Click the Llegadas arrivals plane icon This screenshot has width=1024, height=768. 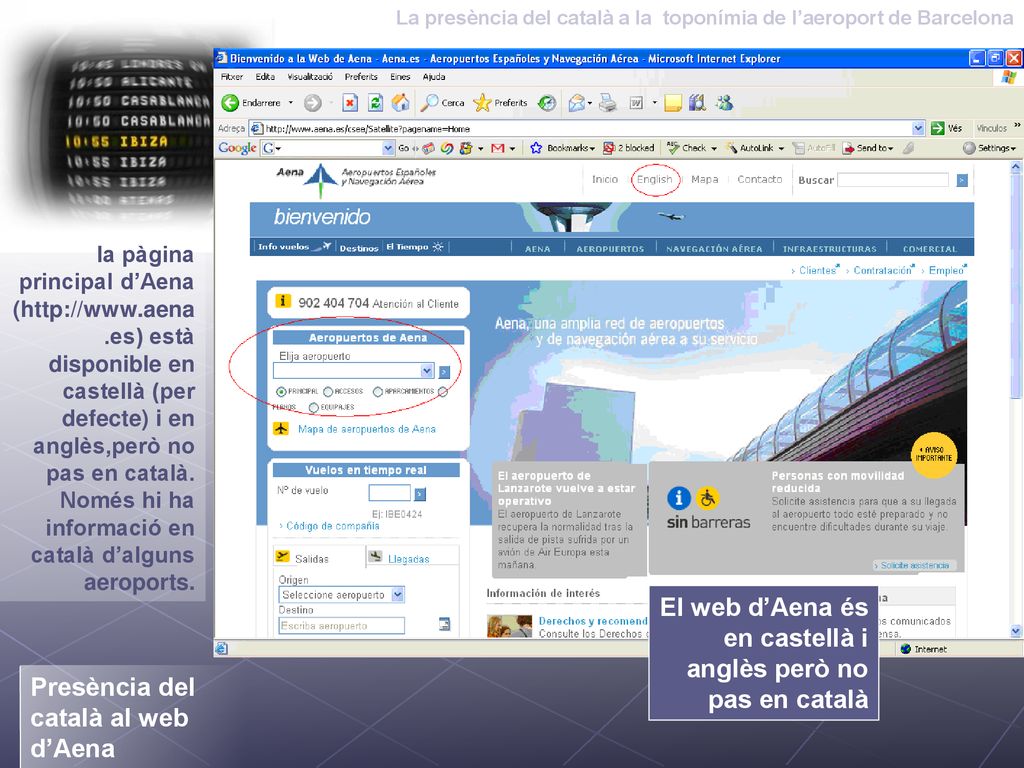point(375,556)
